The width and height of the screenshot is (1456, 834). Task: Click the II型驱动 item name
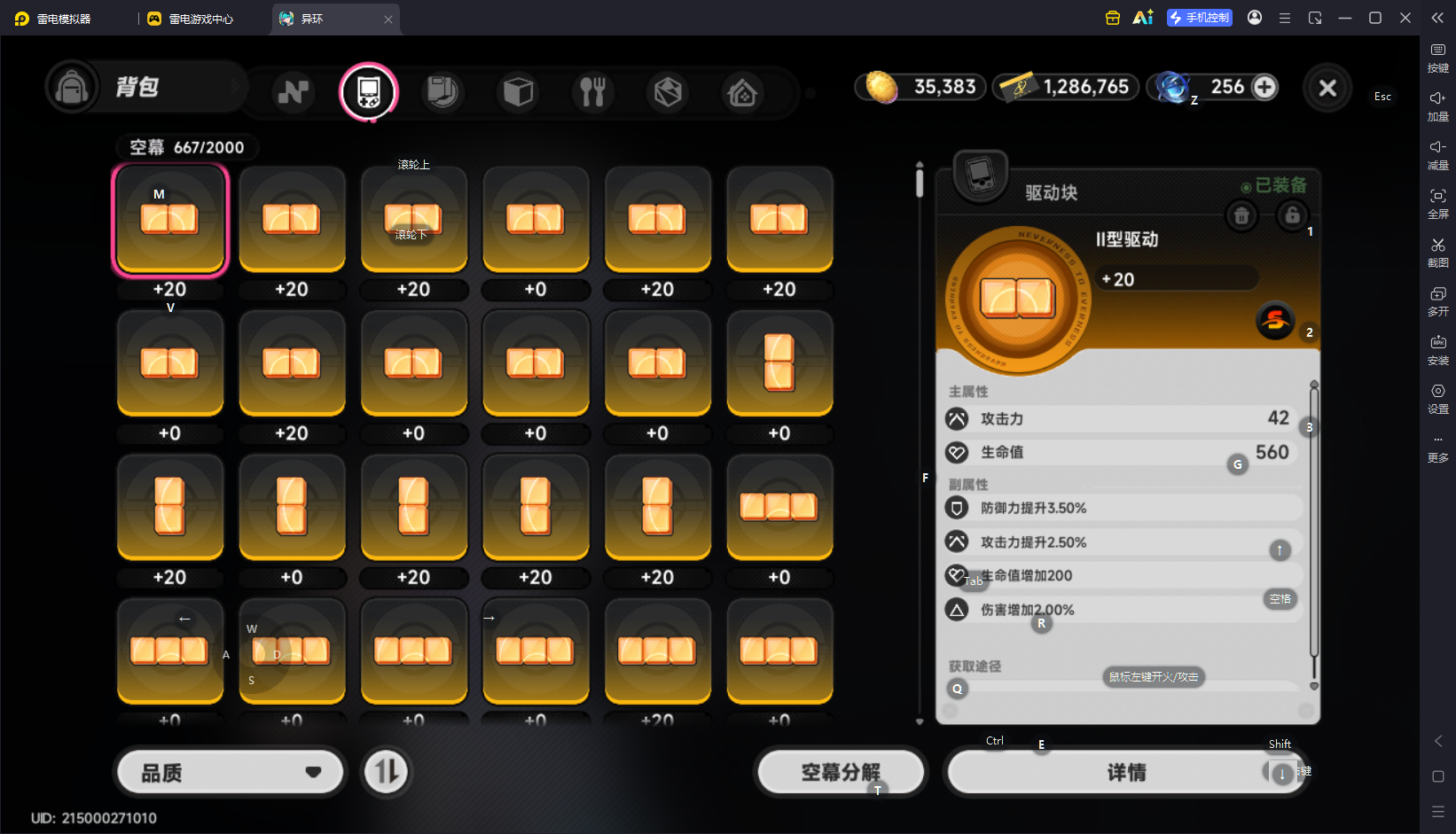[x=1127, y=239]
